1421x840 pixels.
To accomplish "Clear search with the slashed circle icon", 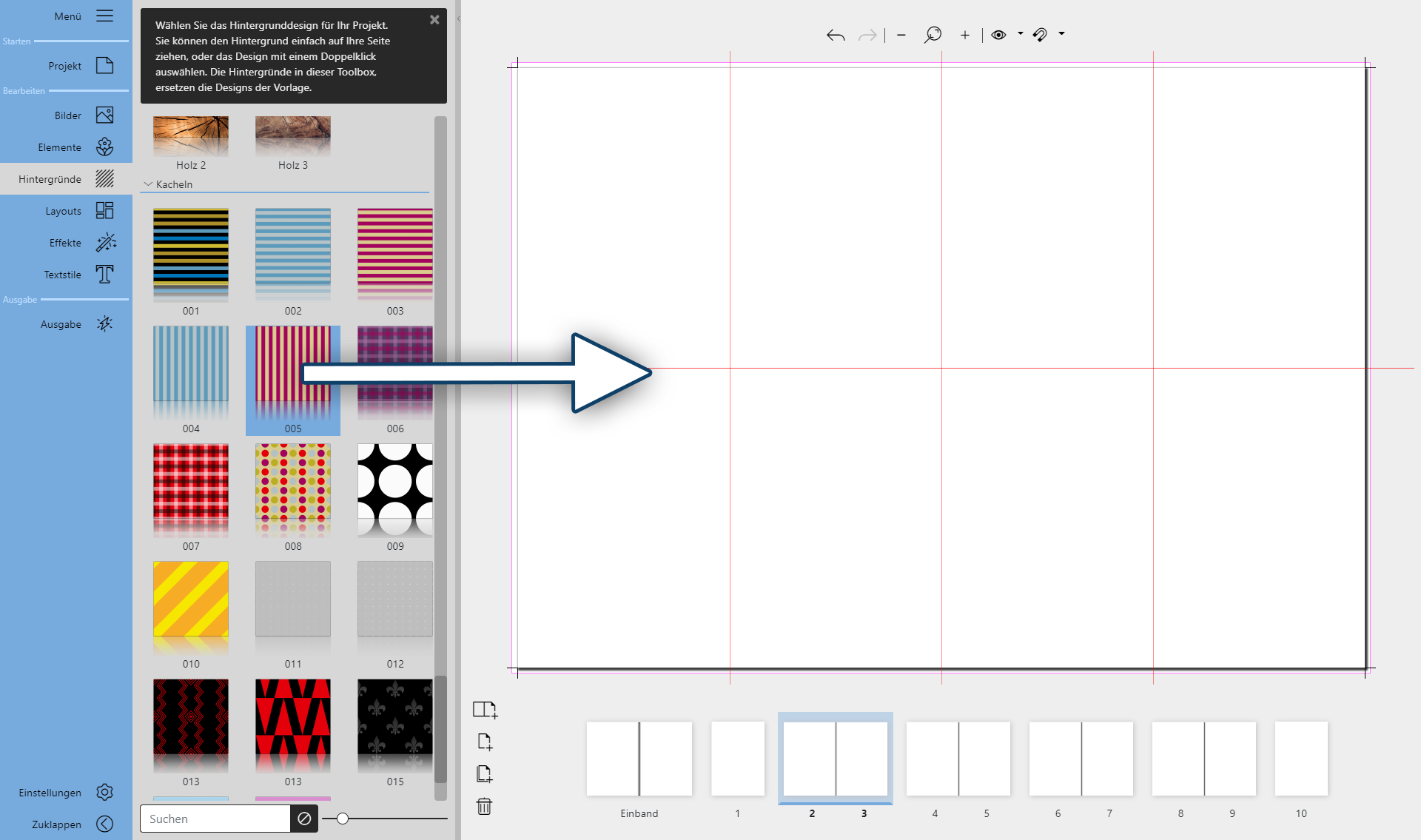I will point(304,819).
